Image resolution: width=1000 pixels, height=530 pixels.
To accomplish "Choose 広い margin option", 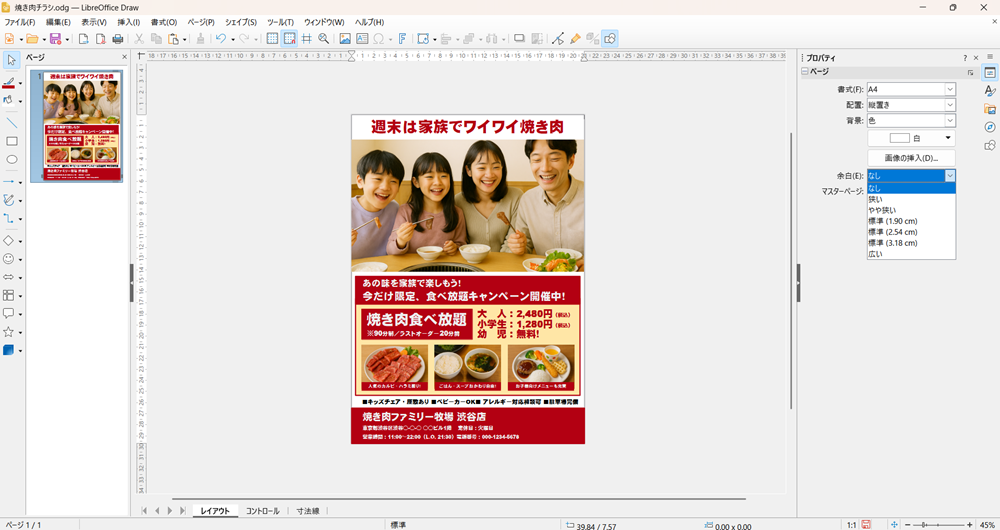I will pos(911,254).
